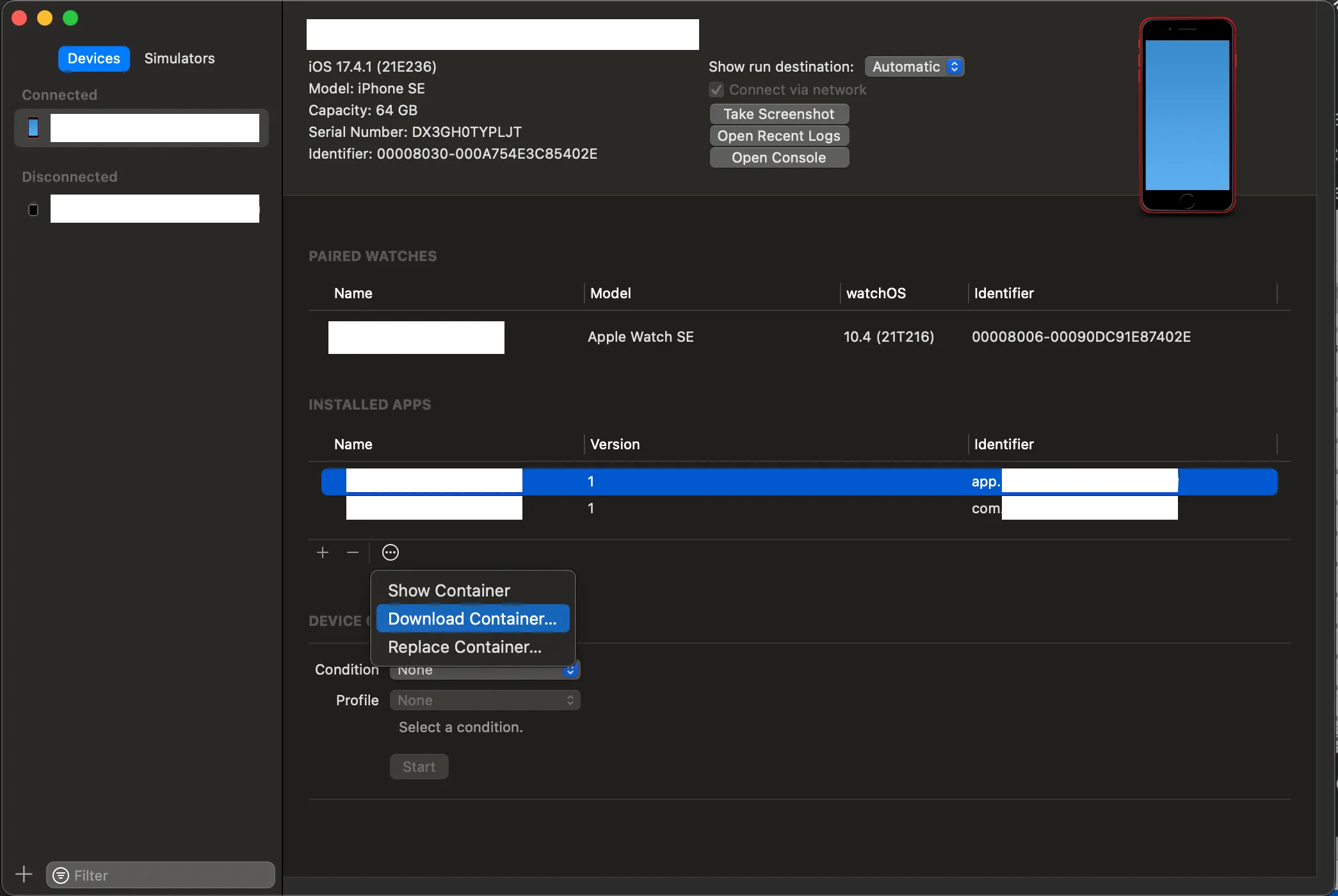Open the Show run destination Automatic dropdown
1338x896 pixels.
coord(914,67)
